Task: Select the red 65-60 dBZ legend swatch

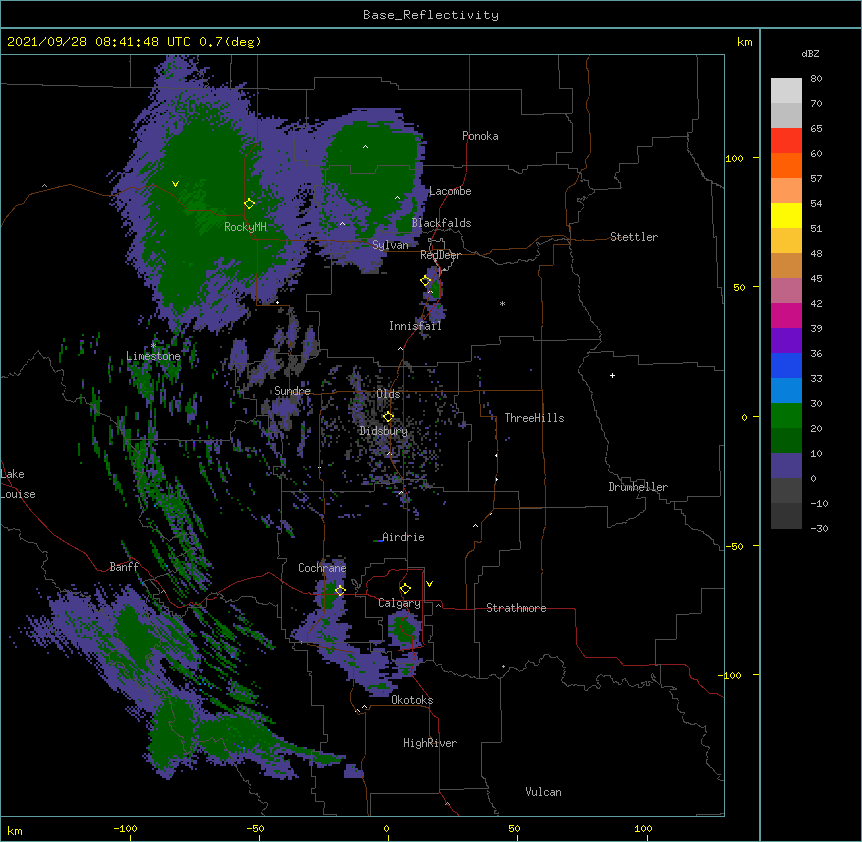Action: [786, 141]
